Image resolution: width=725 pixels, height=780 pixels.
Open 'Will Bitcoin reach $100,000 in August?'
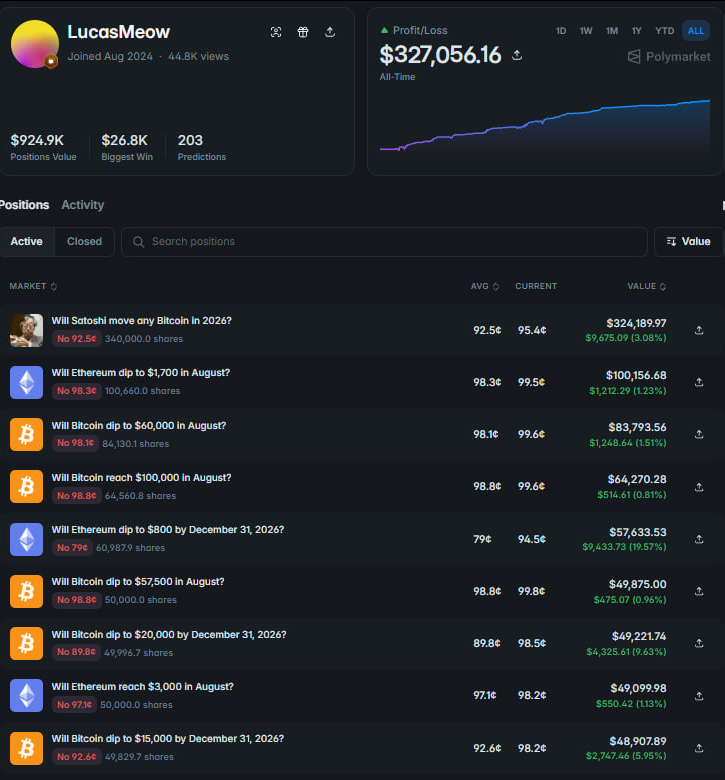pyautogui.click(x=141, y=478)
